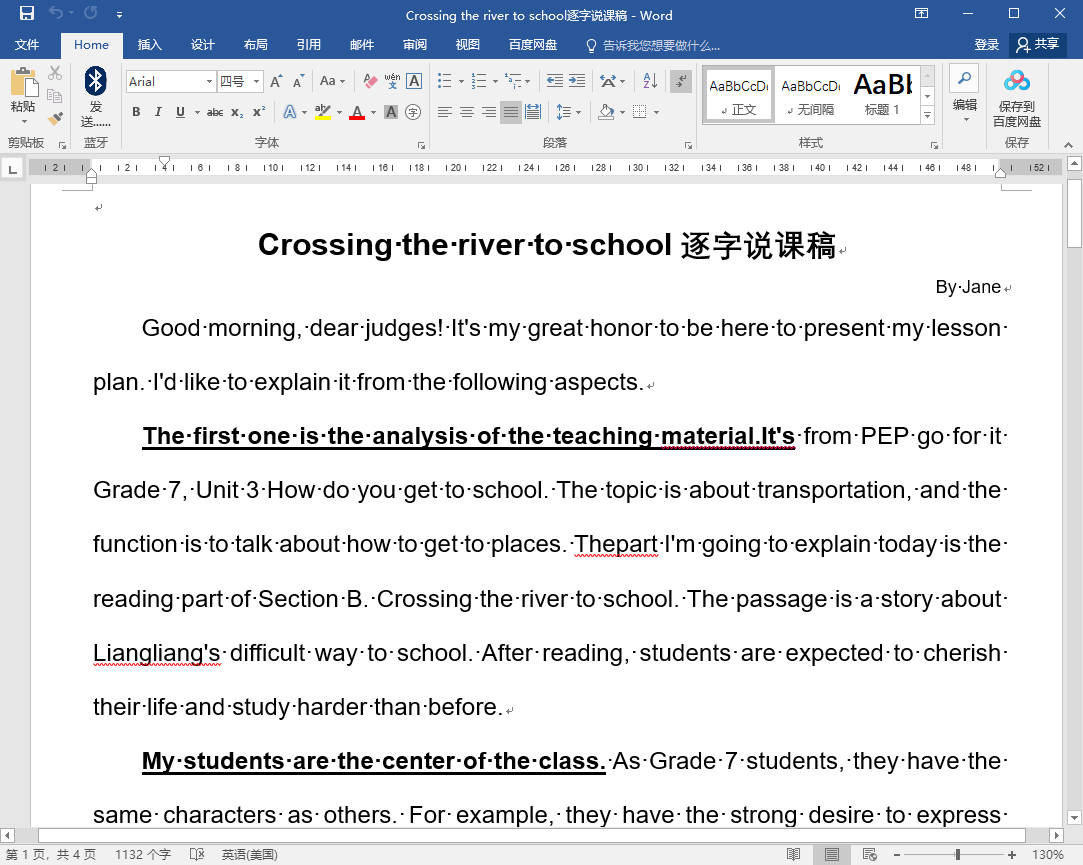Open the Arial font name dropdown
Image resolution: width=1083 pixels, height=865 pixels.
click(209, 82)
